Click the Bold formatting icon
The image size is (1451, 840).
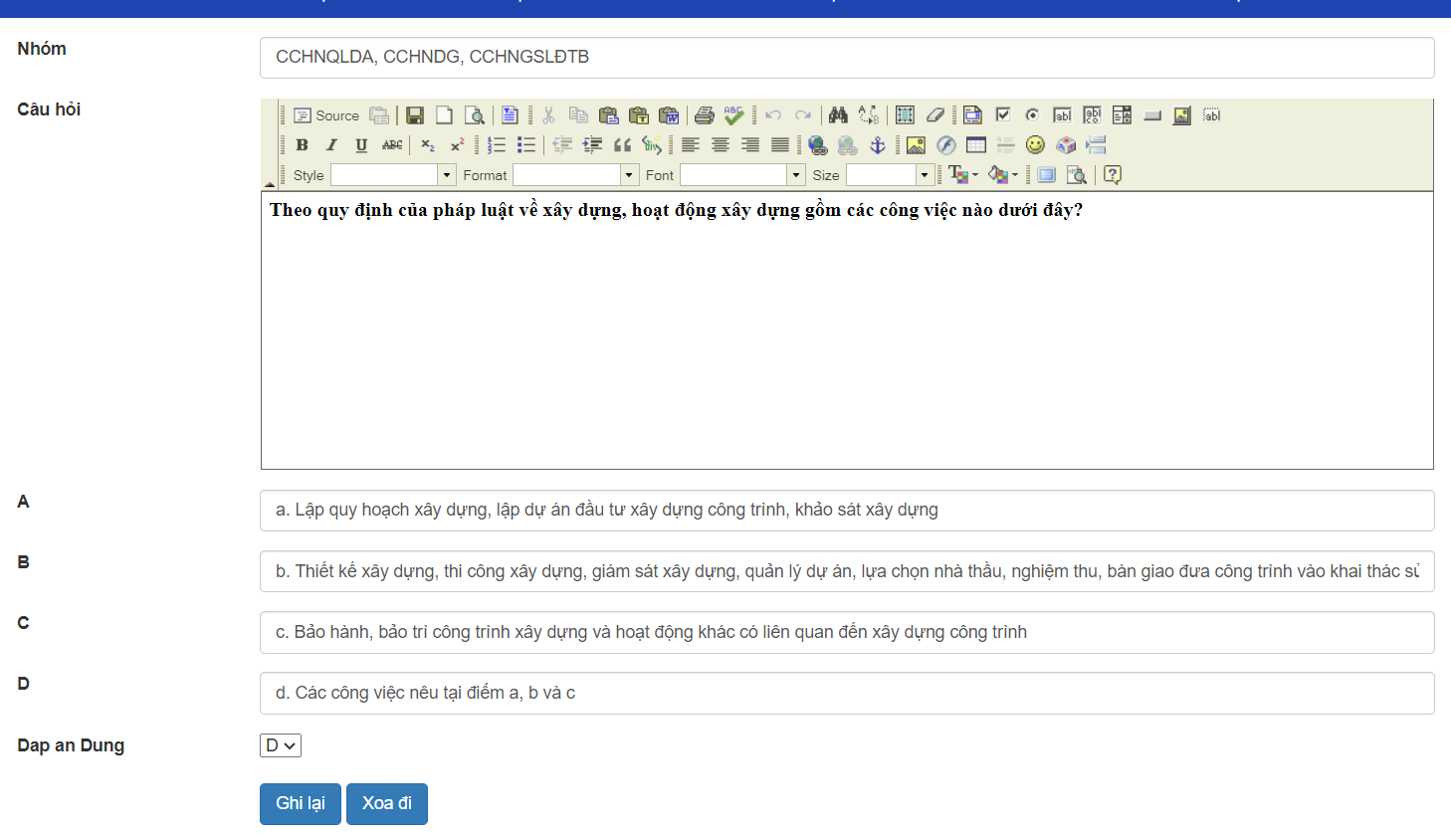tap(302, 145)
